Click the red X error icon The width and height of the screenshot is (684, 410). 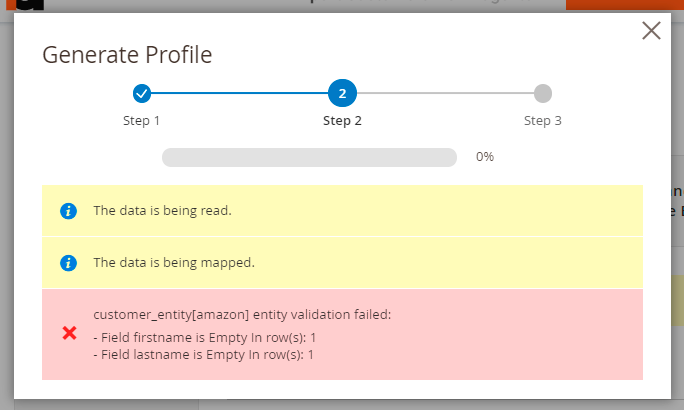click(x=69, y=333)
